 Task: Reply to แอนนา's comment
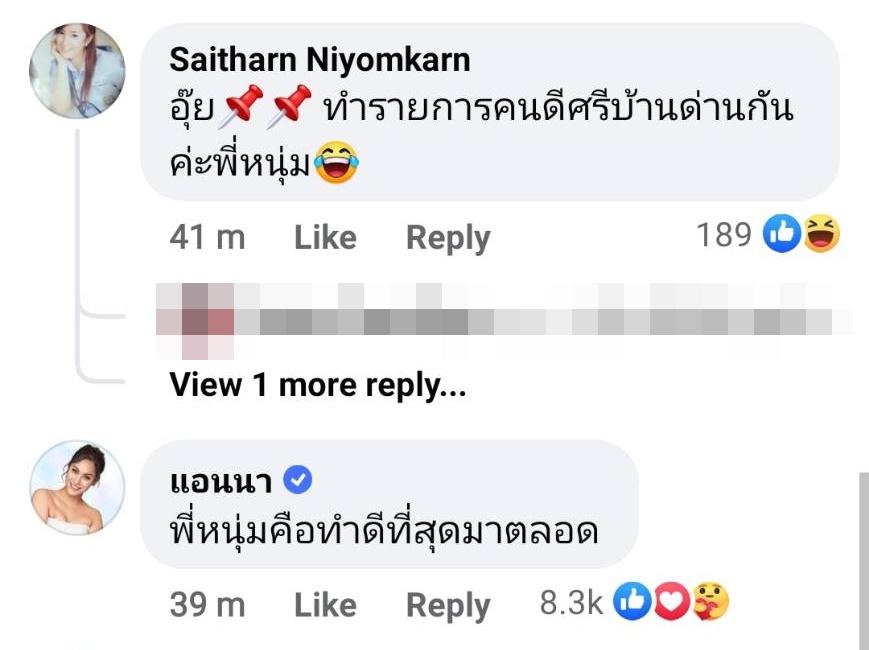tap(448, 605)
